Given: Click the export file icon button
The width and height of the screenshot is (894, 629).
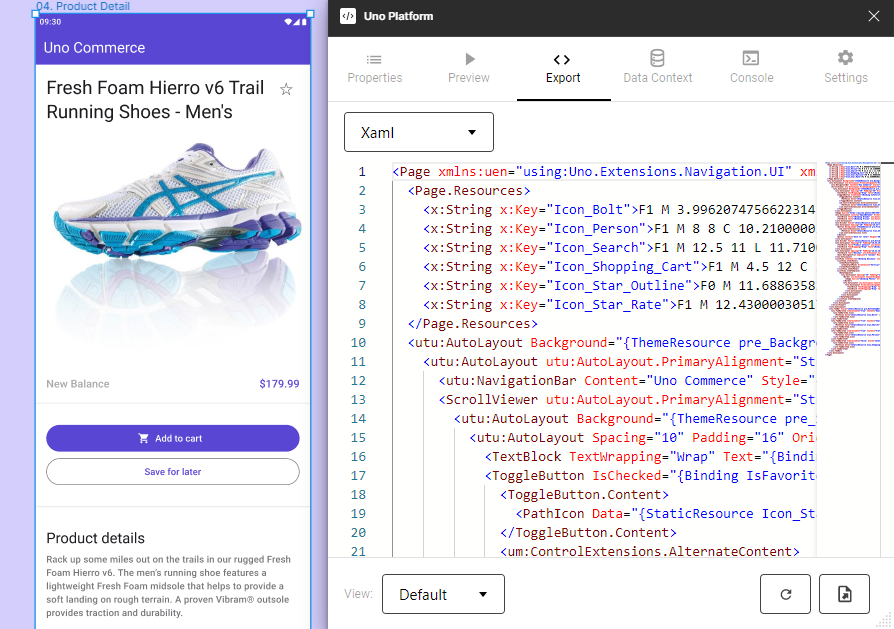Looking at the screenshot, I should point(844,594).
